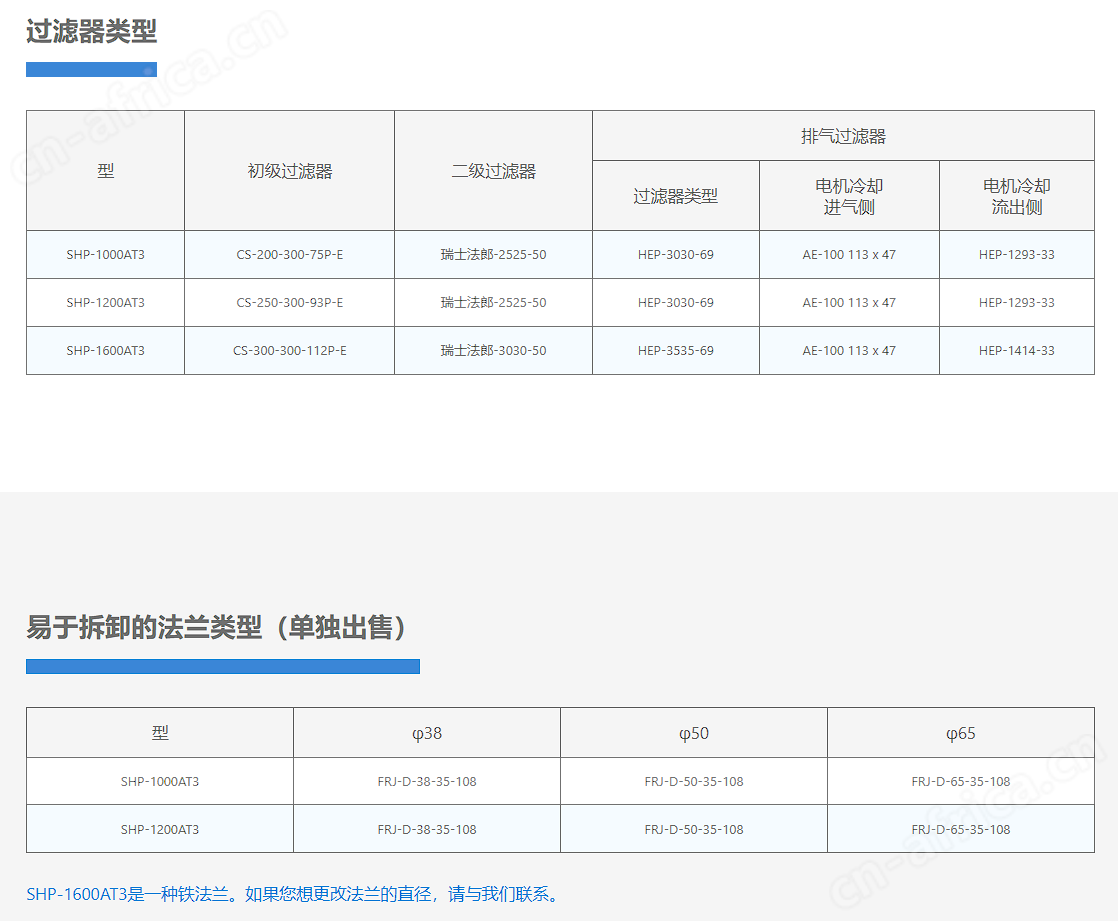Select HEP-3030-69 in the SHP-1200AT3 row

pos(676,302)
